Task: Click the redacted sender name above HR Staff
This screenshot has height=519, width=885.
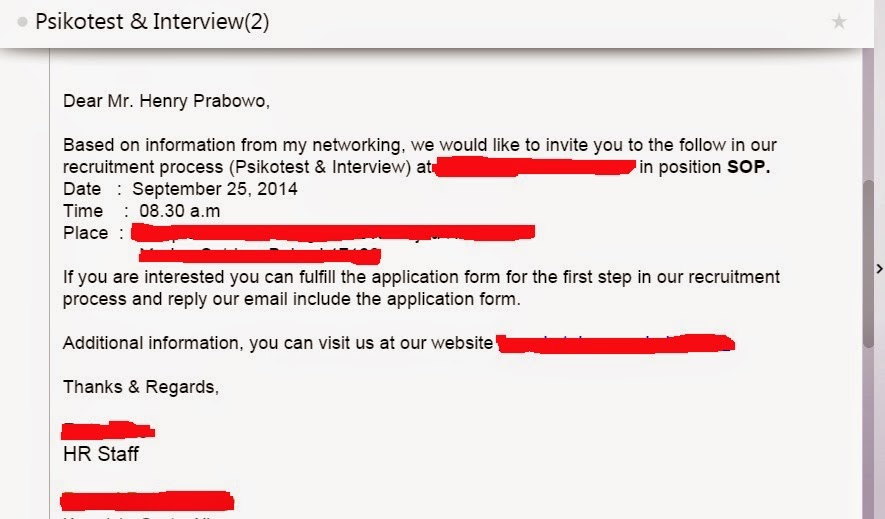Action: [108, 430]
